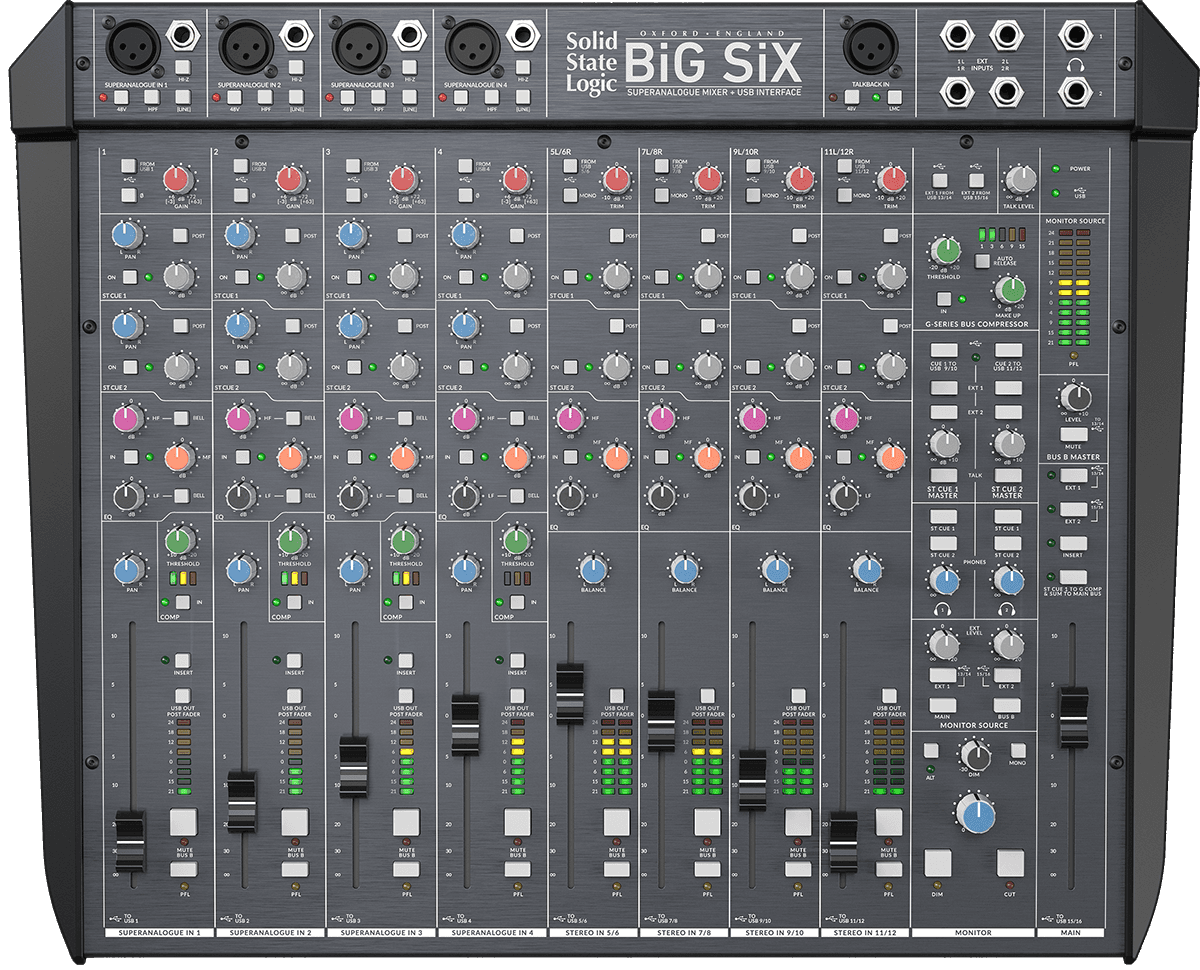
Task: Turn the TALK LEVEL knob
Action: coord(1019,180)
